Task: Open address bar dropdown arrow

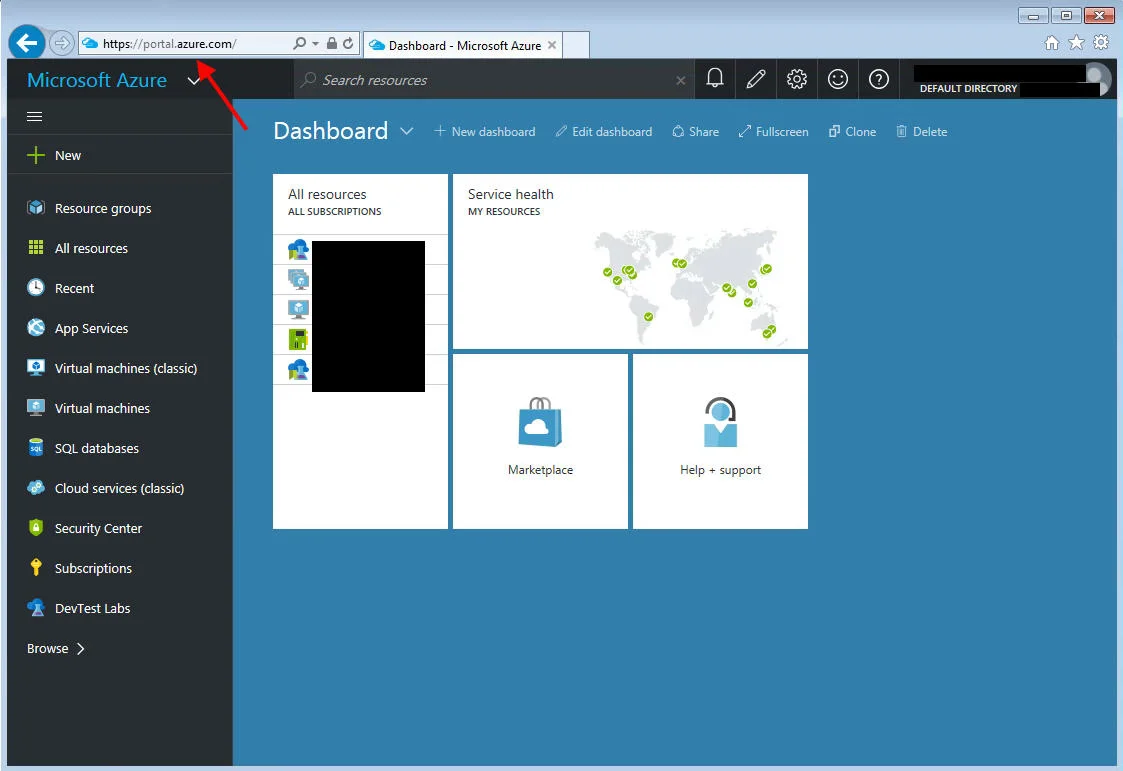Action: coord(315,44)
